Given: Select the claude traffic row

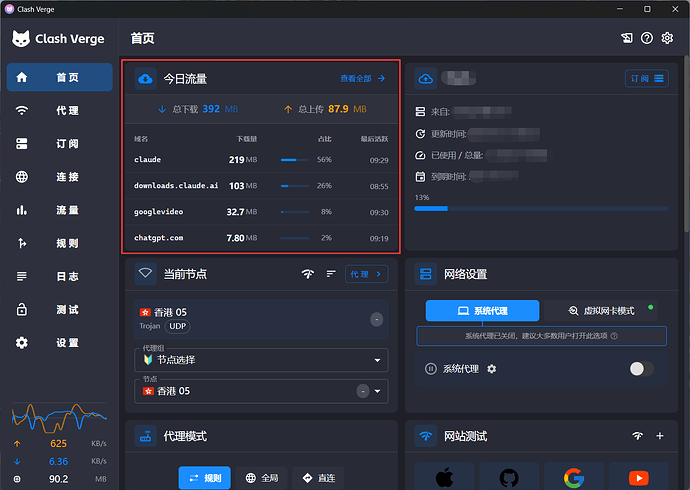Looking at the screenshot, I should 261,160.
